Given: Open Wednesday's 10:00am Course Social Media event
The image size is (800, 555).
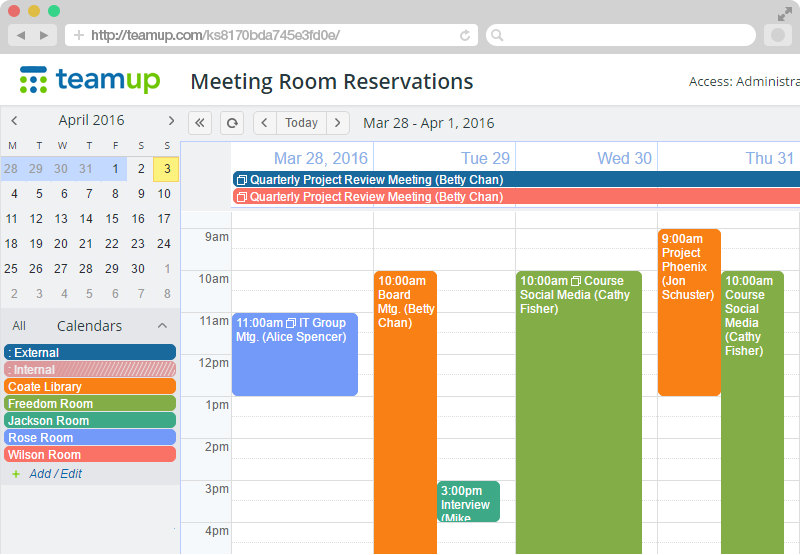Looking at the screenshot, I should [x=579, y=412].
